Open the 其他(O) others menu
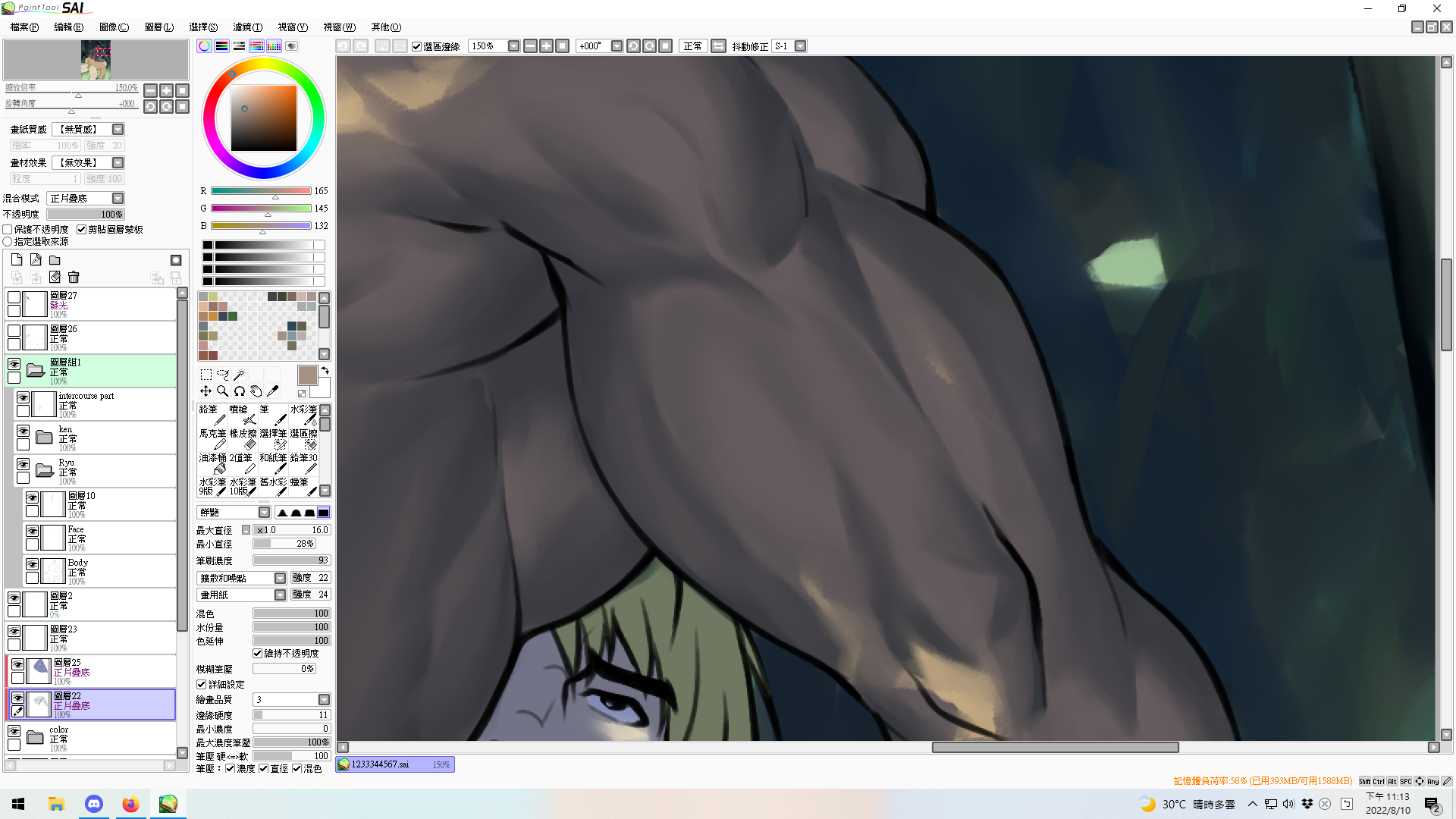1456x819 pixels. pyautogui.click(x=386, y=27)
